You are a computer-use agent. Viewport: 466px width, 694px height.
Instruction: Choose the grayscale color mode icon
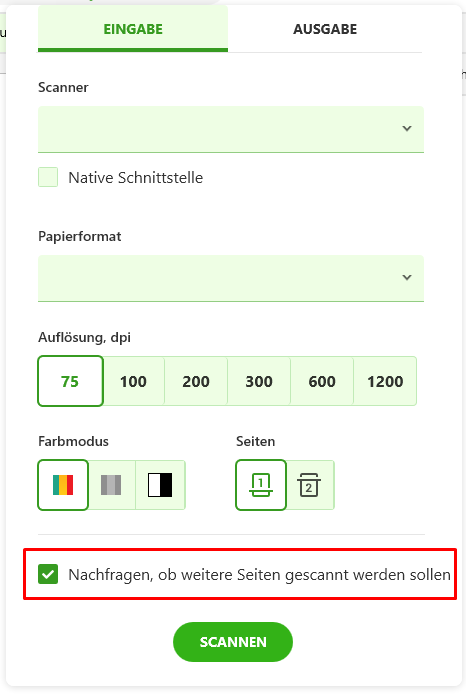pos(111,485)
